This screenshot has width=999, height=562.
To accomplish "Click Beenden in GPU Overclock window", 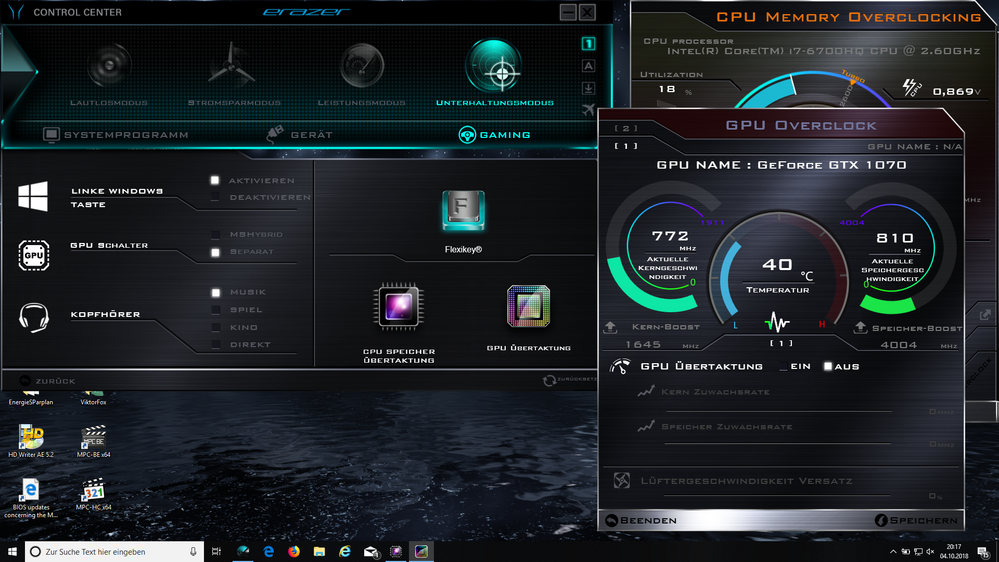I will click(x=641, y=521).
